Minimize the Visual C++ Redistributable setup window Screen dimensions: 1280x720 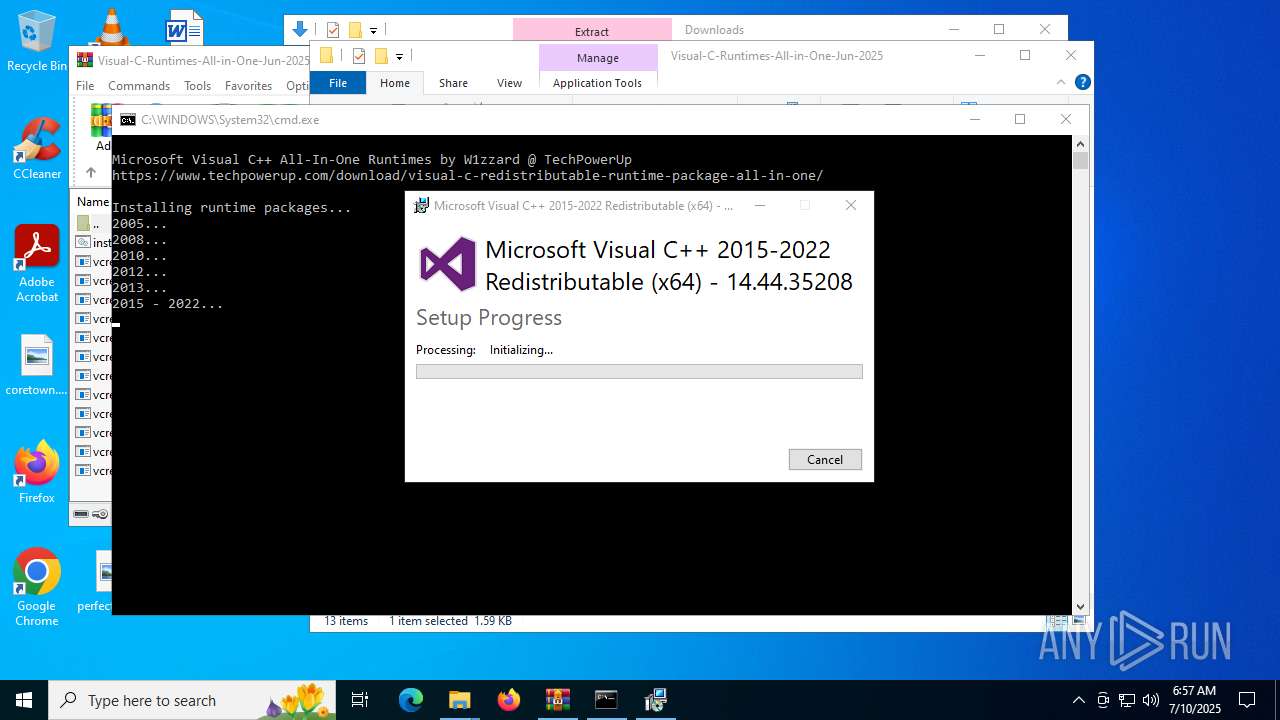(x=760, y=205)
